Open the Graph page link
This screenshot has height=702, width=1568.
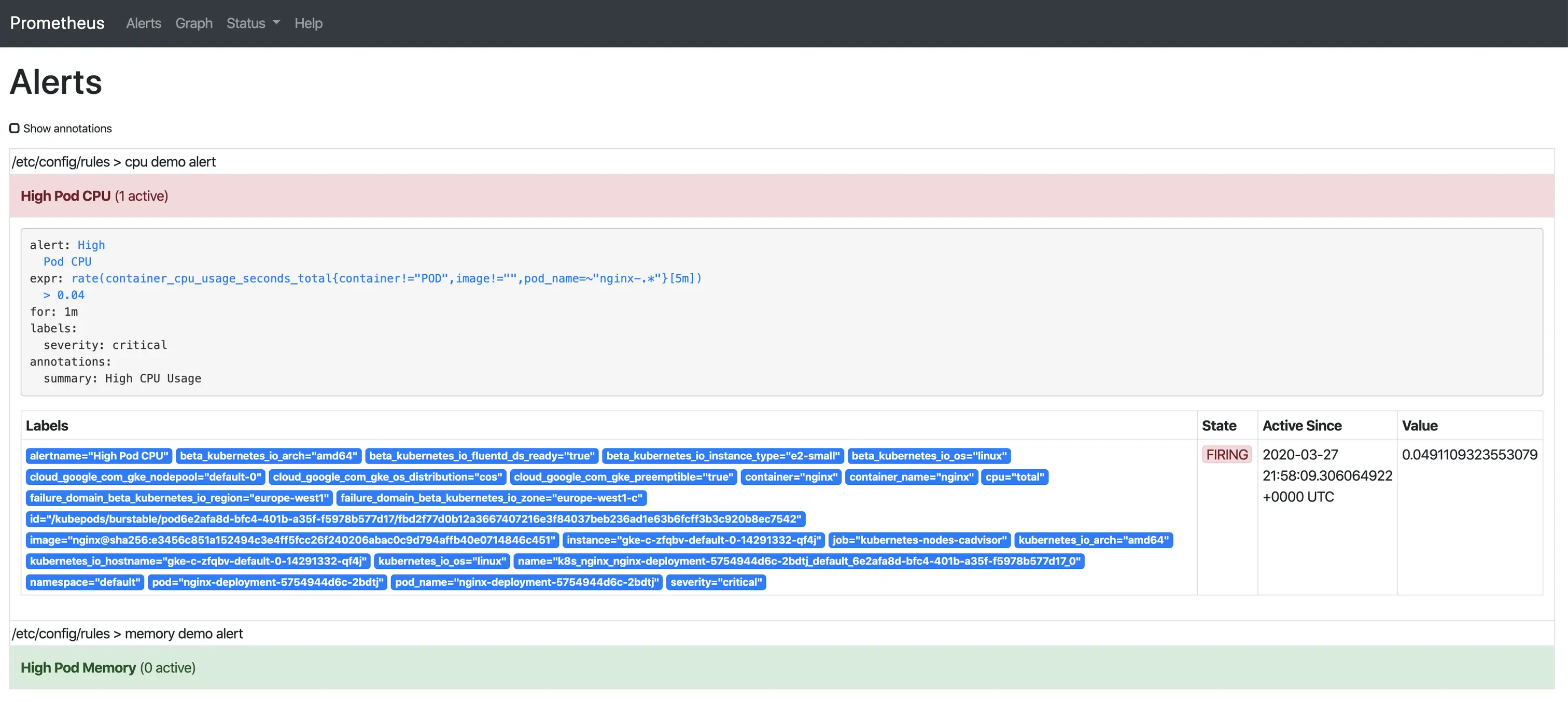(x=193, y=23)
